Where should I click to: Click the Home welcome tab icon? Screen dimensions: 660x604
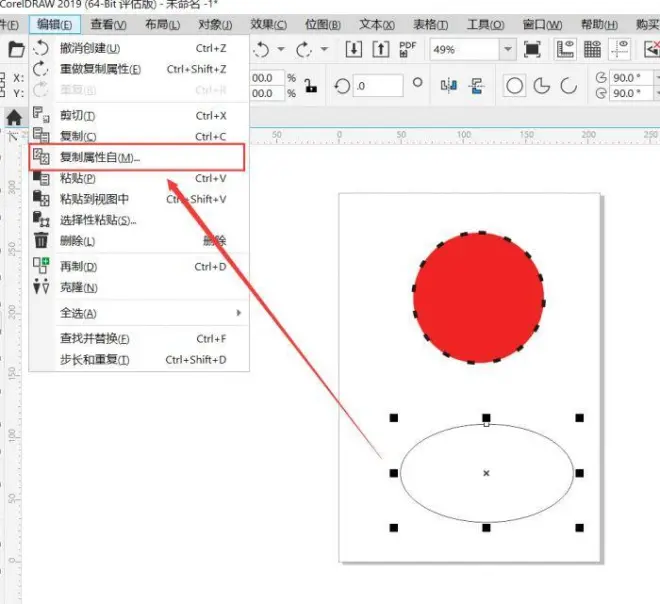click(14, 117)
